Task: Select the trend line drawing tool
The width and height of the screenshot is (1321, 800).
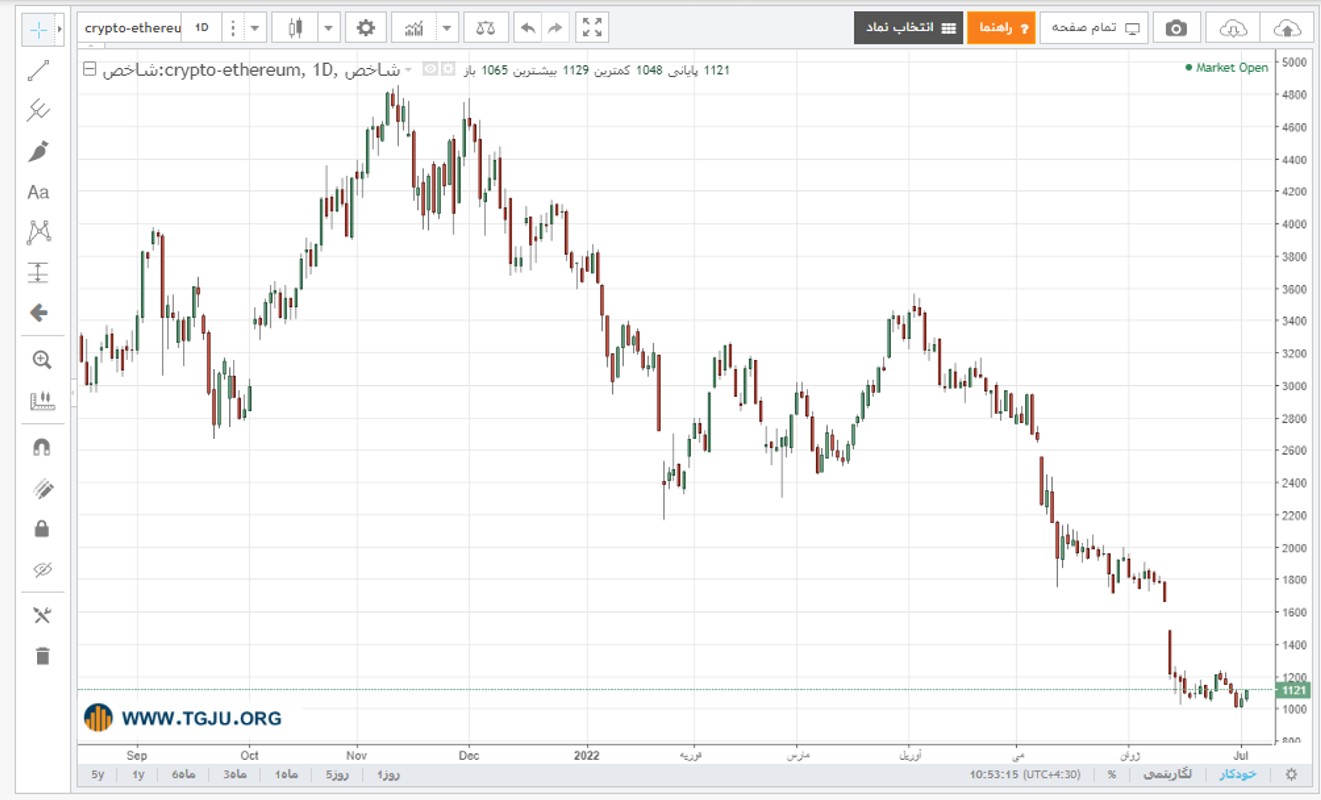Action: (x=39, y=70)
